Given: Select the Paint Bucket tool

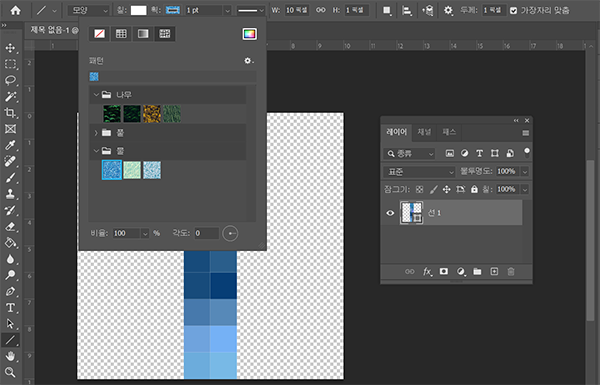Looking at the screenshot, I should [10, 243].
